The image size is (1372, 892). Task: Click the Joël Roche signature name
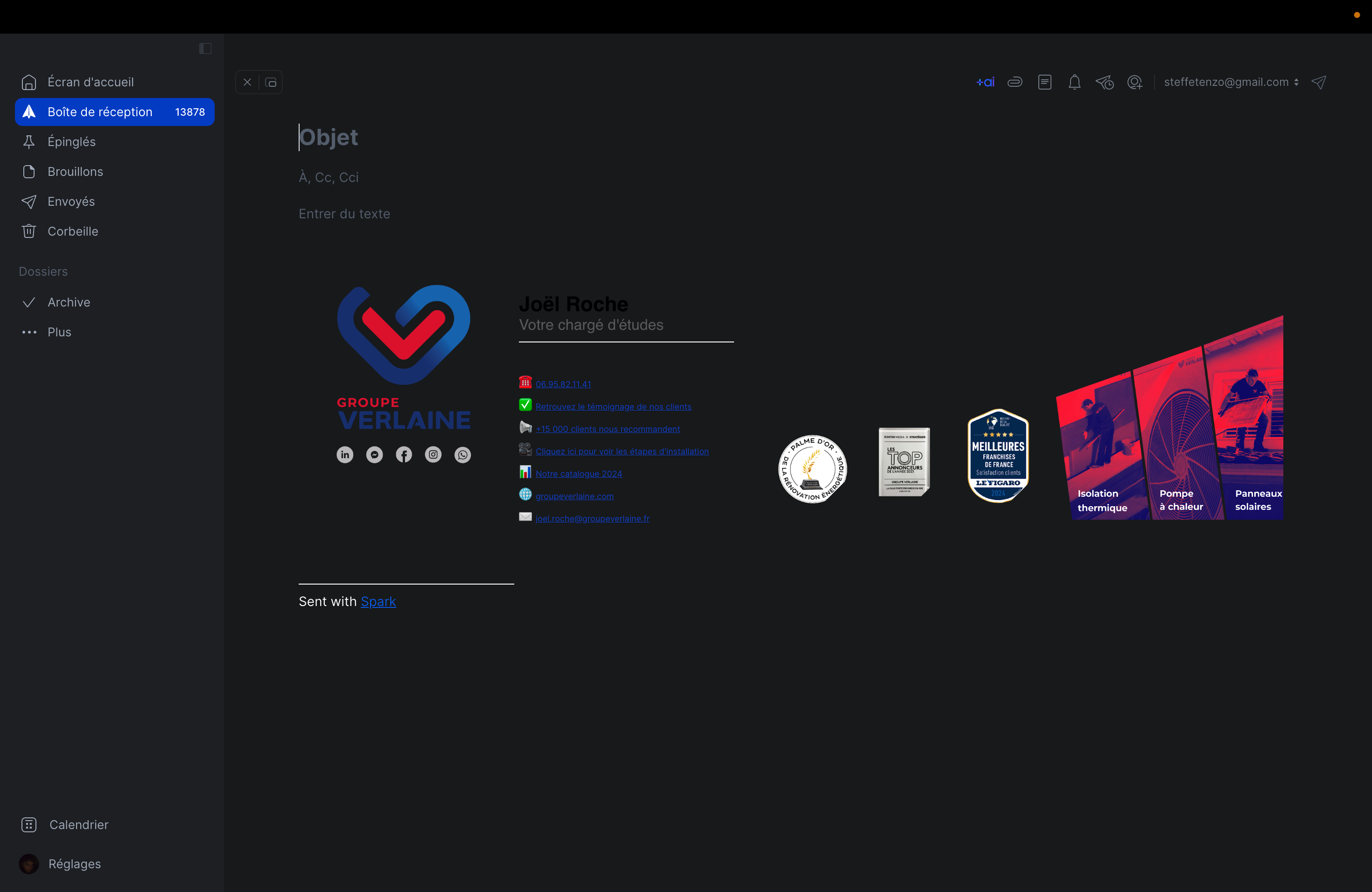tap(574, 304)
